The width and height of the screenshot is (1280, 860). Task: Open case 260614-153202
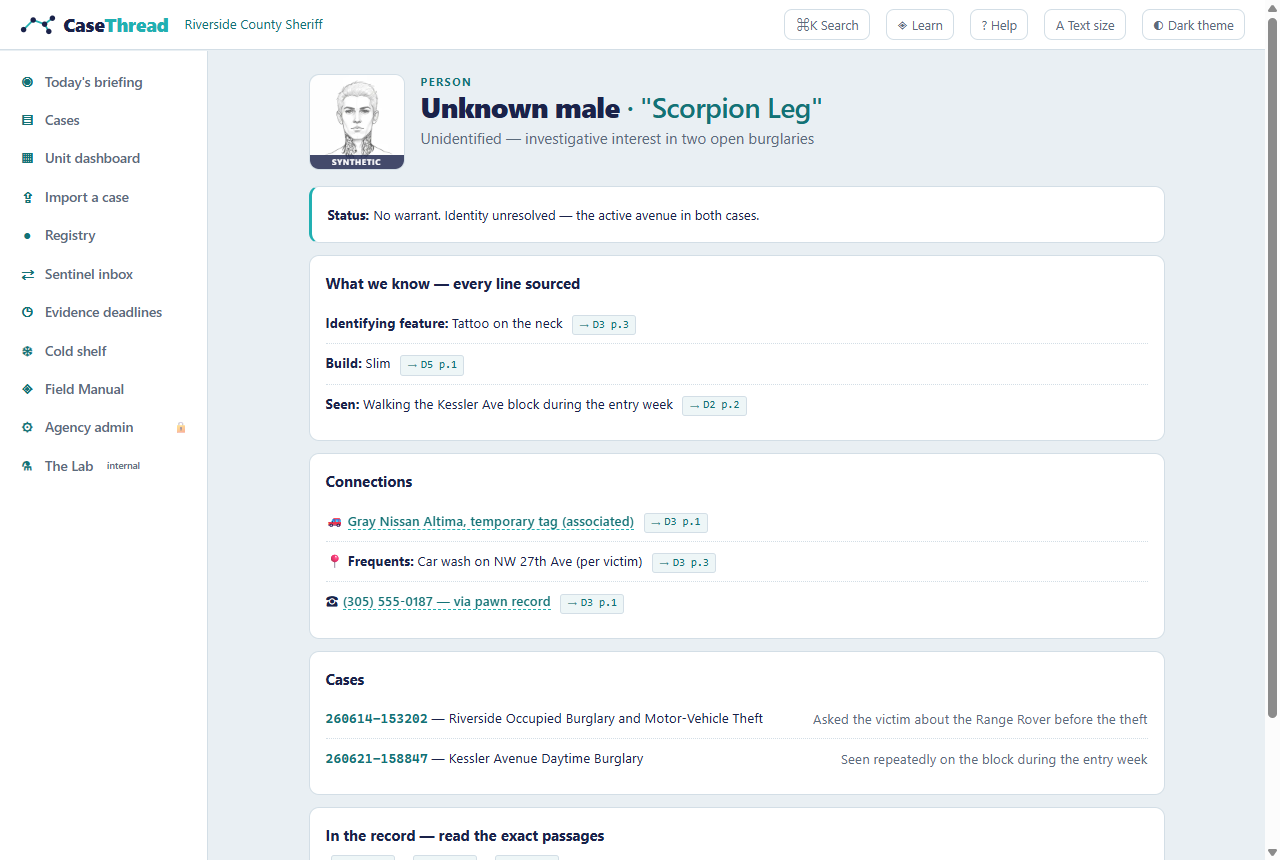pyautogui.click(x=377, y=719)
